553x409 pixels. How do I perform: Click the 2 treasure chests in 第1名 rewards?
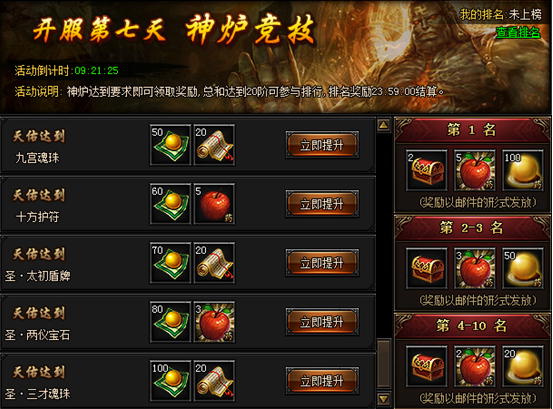pos(427,170)
